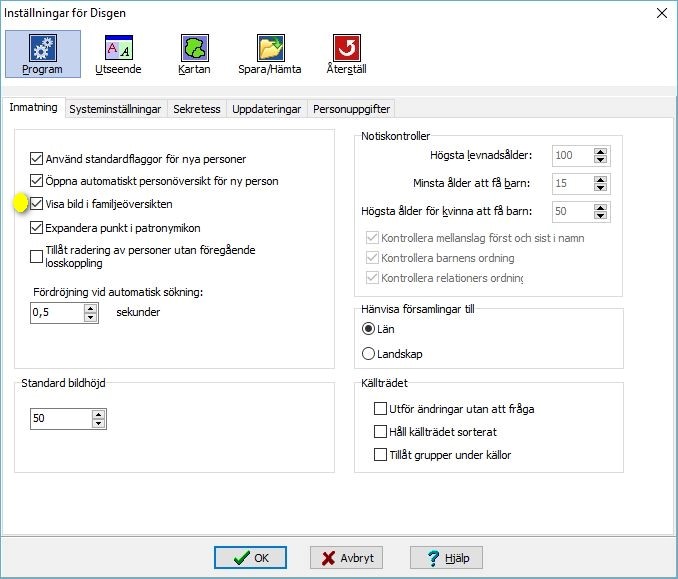The height and width of the screenshot is (579, 678).
Task: Open the Utseende appearance settings
Action: click(118, 54)
